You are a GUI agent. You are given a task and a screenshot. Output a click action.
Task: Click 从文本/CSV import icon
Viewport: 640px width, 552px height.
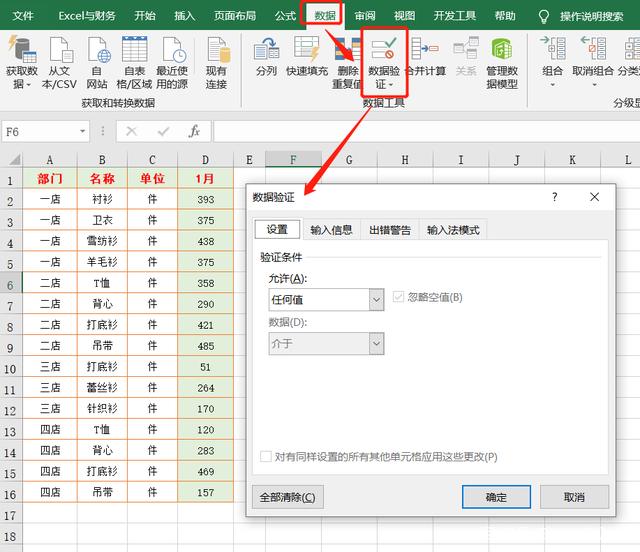[59, 52]
